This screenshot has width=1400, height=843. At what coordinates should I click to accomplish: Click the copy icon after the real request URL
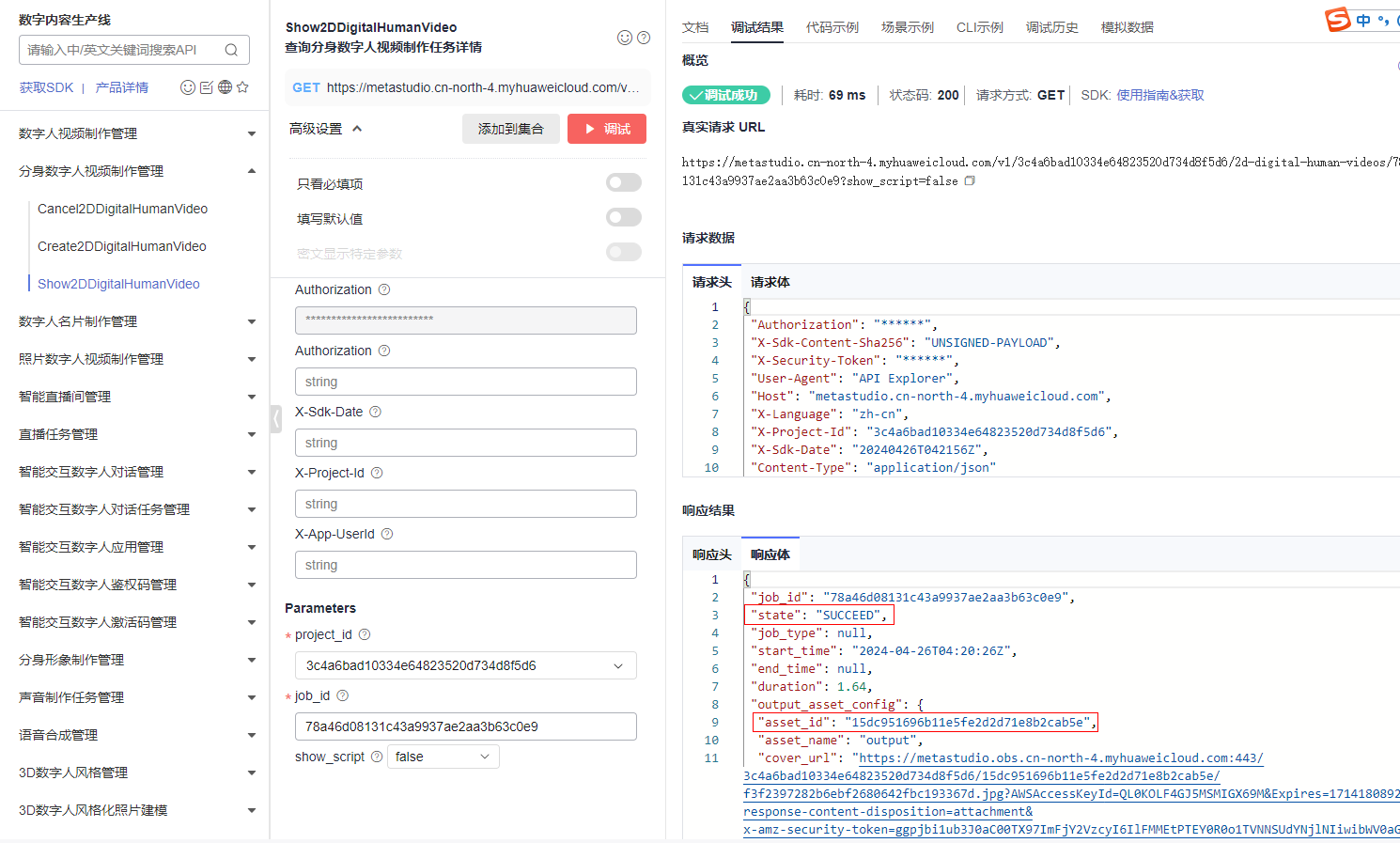click(x=970, y=180)
